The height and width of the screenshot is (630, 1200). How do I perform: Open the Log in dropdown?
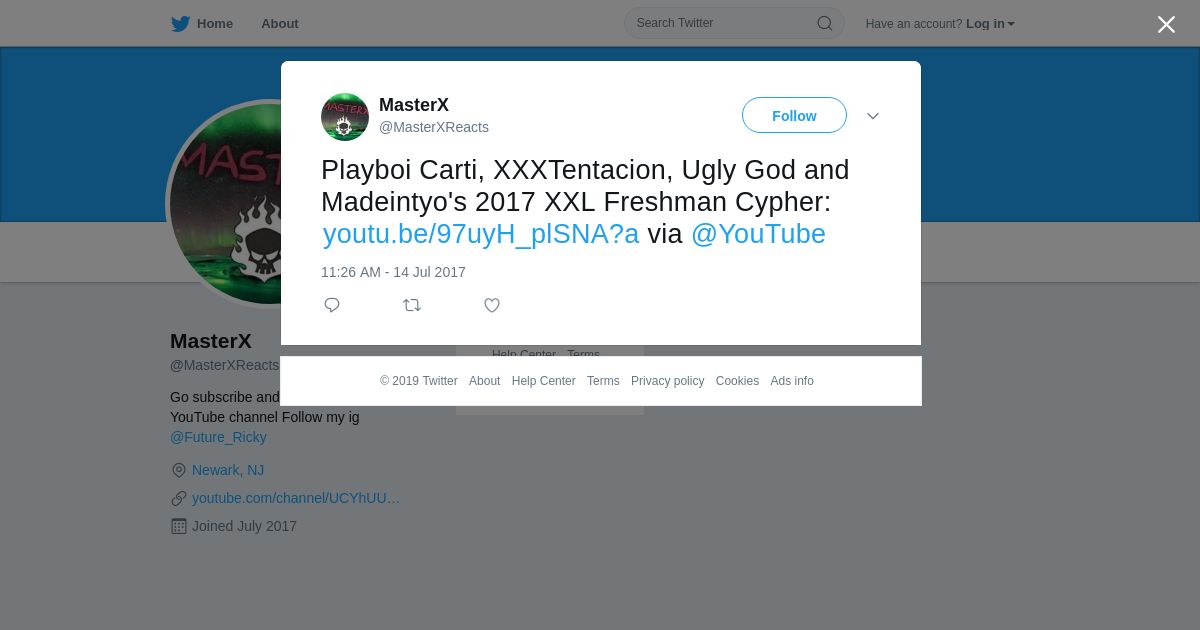click(x=990, y=24)
